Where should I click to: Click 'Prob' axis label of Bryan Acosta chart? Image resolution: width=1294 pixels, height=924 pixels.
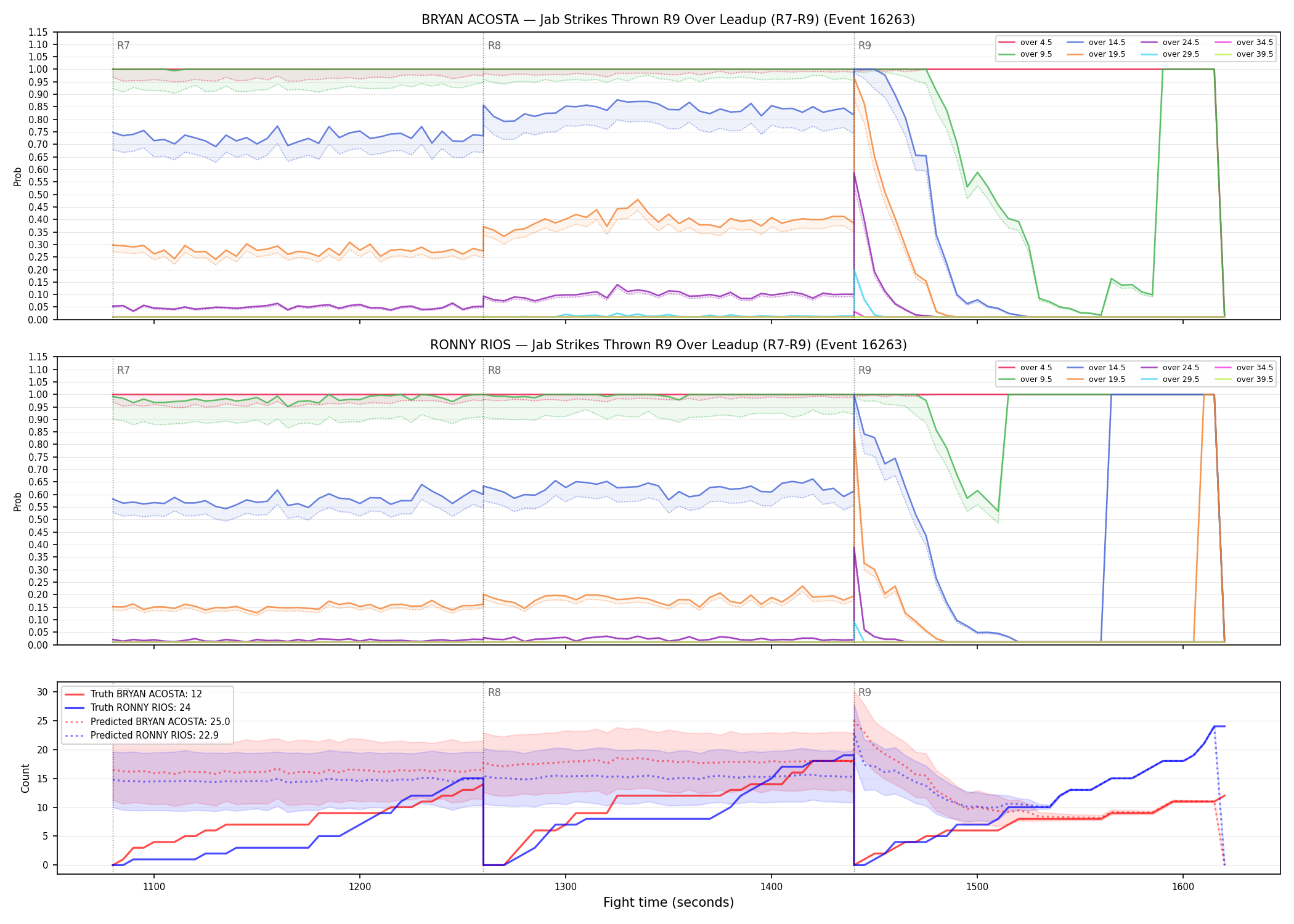[18, 176]
